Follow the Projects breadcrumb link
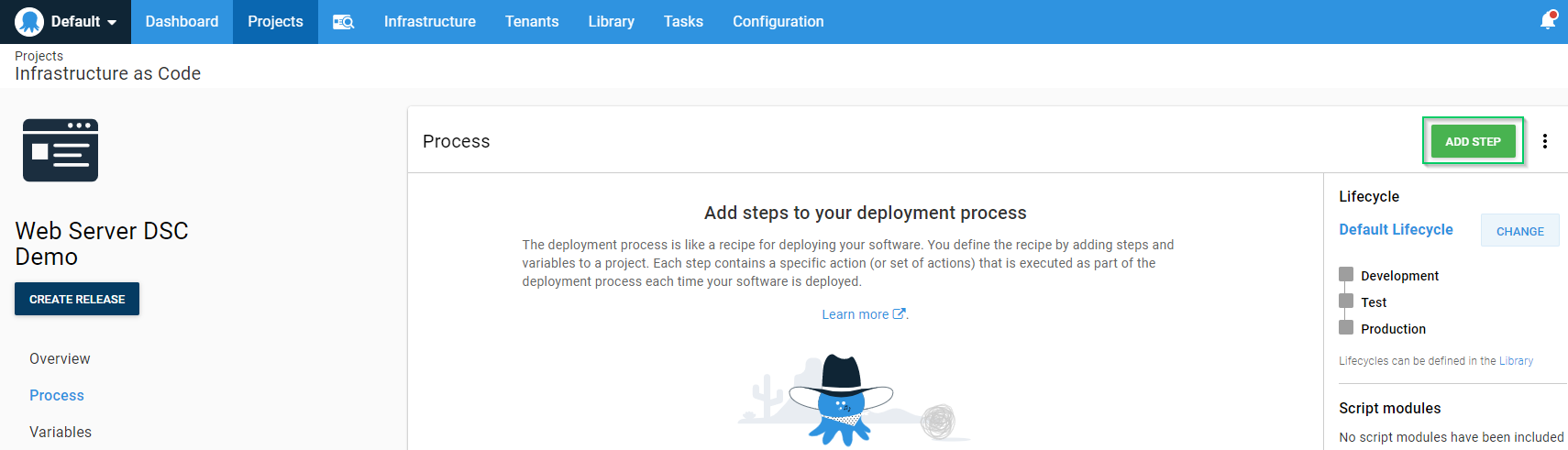 39,56
